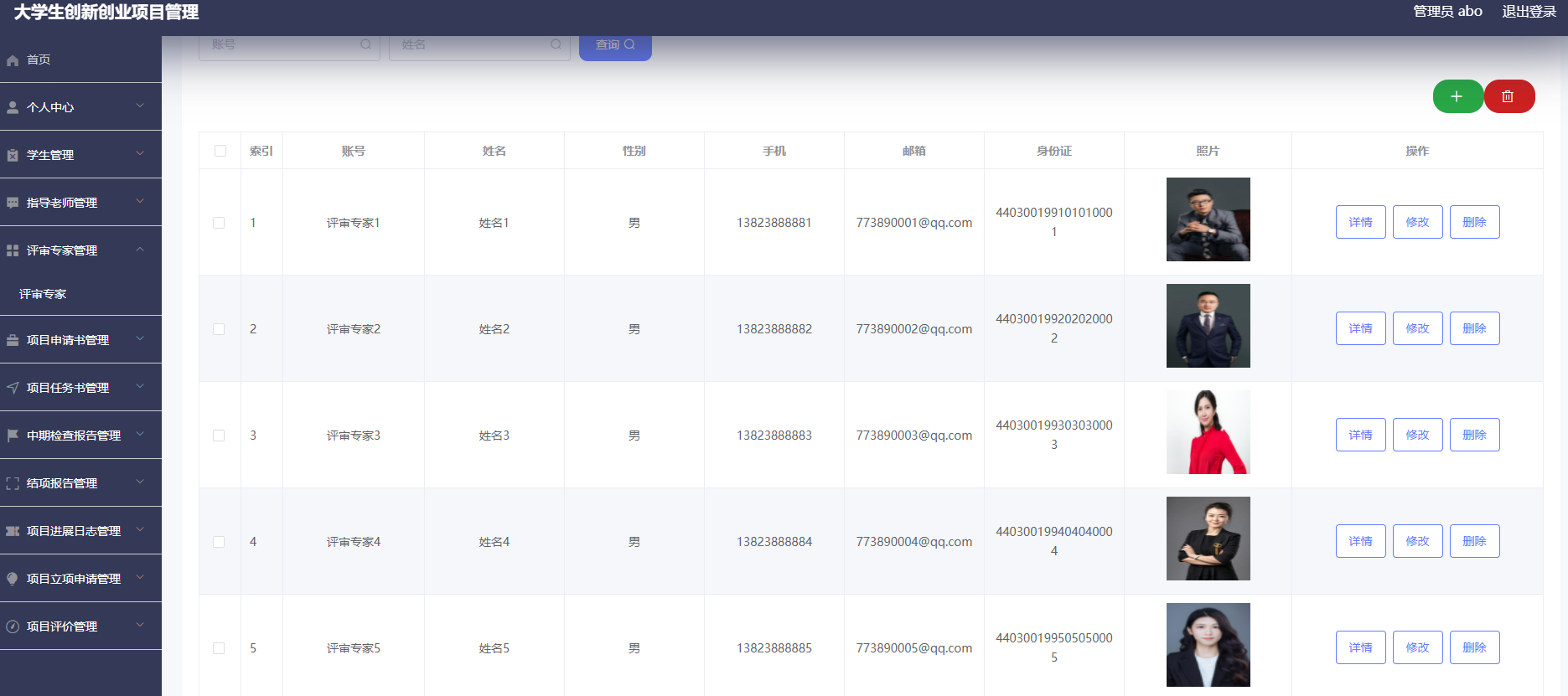Open the 项目立项申请管理 menu label
This screenshot has height=696, width=1568.
[x=74, y=579]
